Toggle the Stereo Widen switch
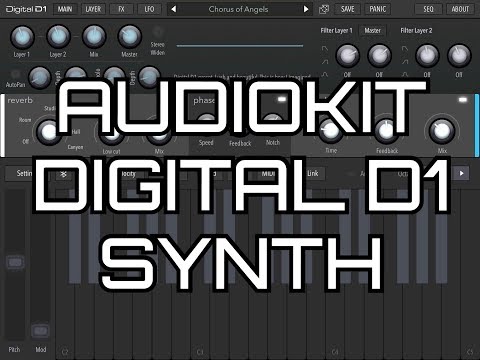 [x=157, y=32]
